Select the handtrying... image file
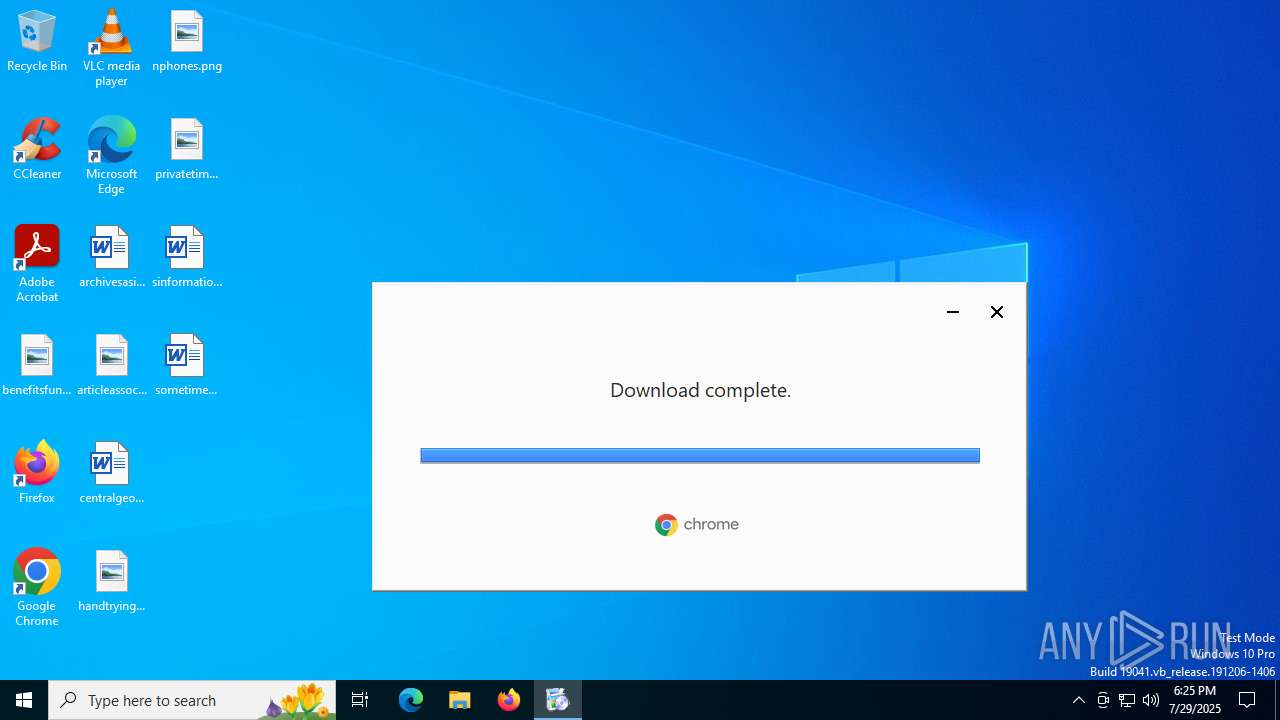This screenshot has width=1280, height=720. click(x=111, y=582)
